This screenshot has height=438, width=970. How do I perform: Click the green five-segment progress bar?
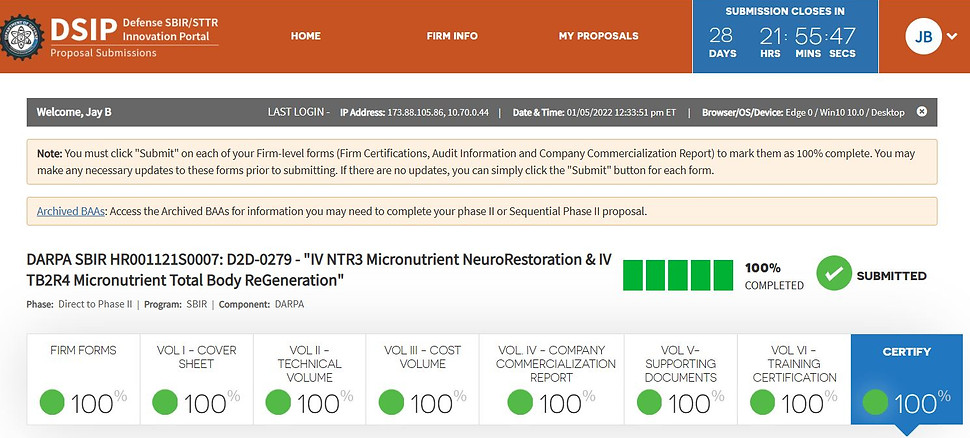click(678, 275)
